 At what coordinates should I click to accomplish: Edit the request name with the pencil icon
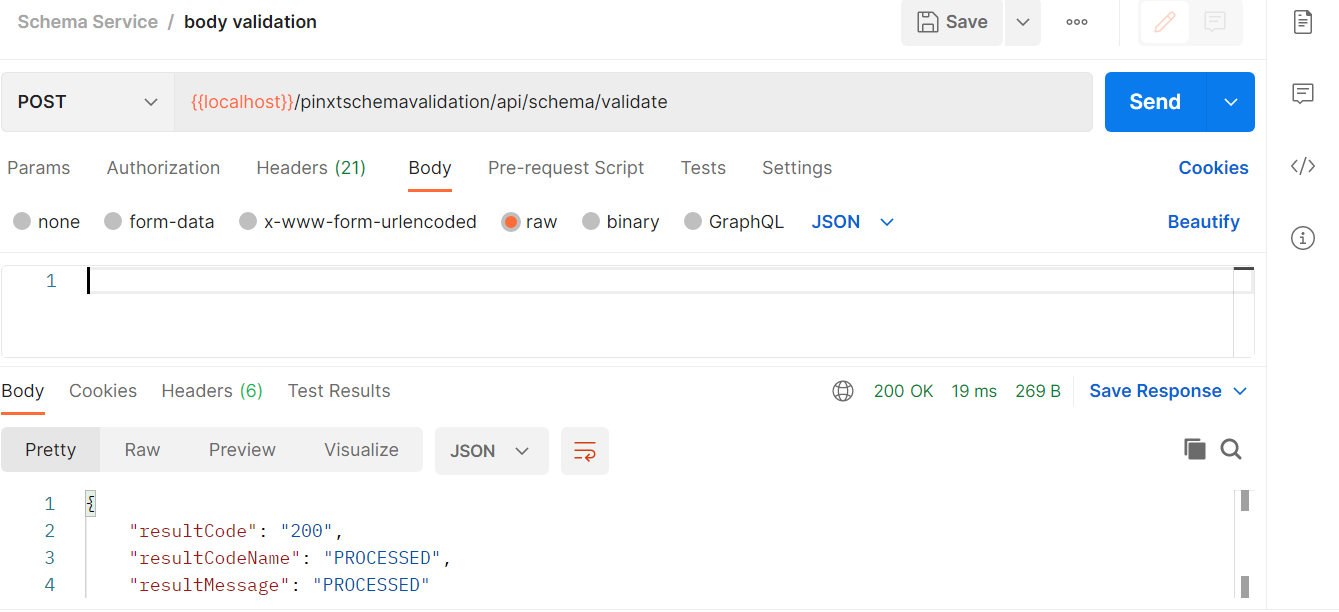point(1164,22)
